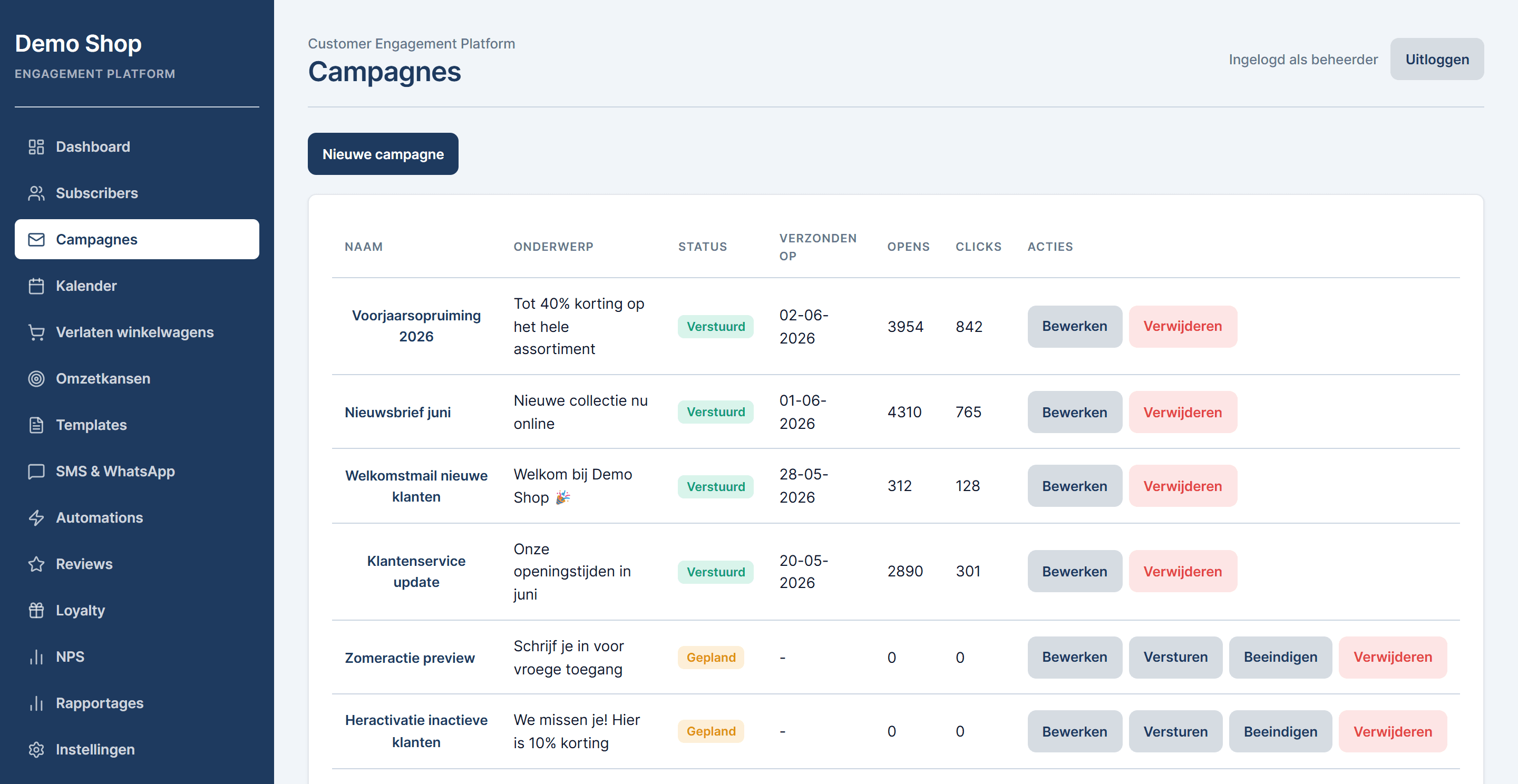
Task: Click the Nieuwe campagne button
Action: (x=383, y=154)
